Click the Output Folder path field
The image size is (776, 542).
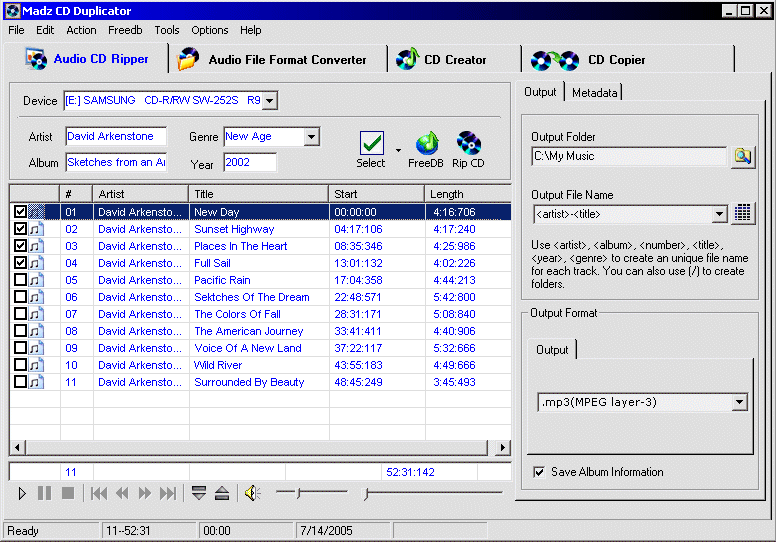click(630, 156)
